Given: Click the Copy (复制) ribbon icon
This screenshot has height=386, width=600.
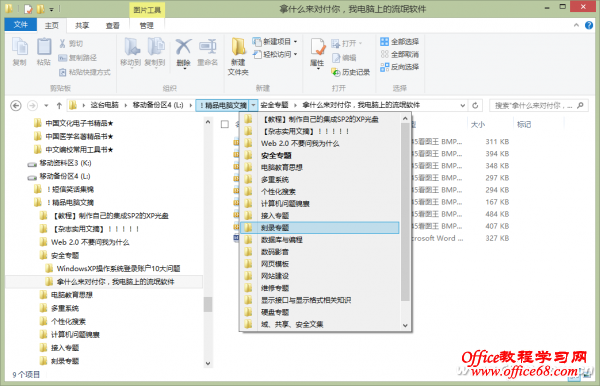Looking at the screenshot, I should click(x=20, y=51).
